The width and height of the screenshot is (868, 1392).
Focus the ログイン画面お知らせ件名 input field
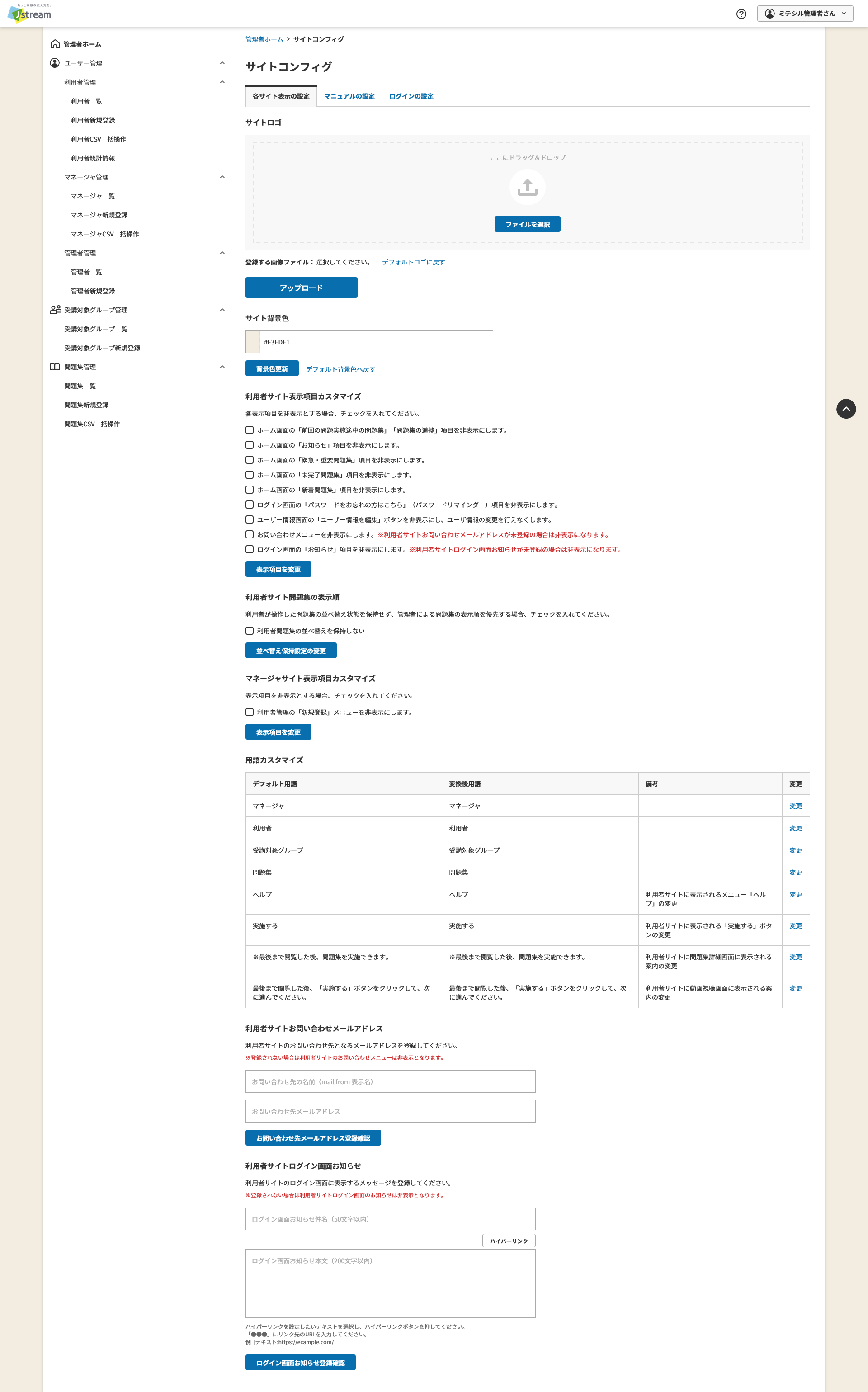click(390, 1219)
